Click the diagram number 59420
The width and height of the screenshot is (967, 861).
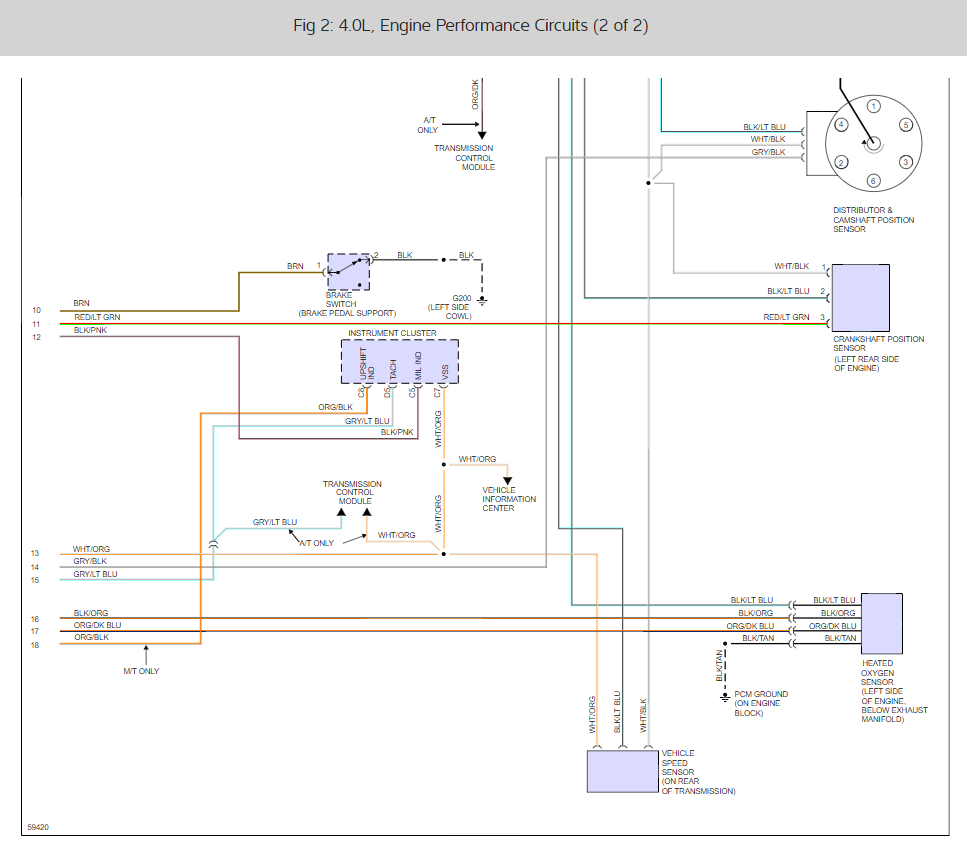(x=38, y=827)
